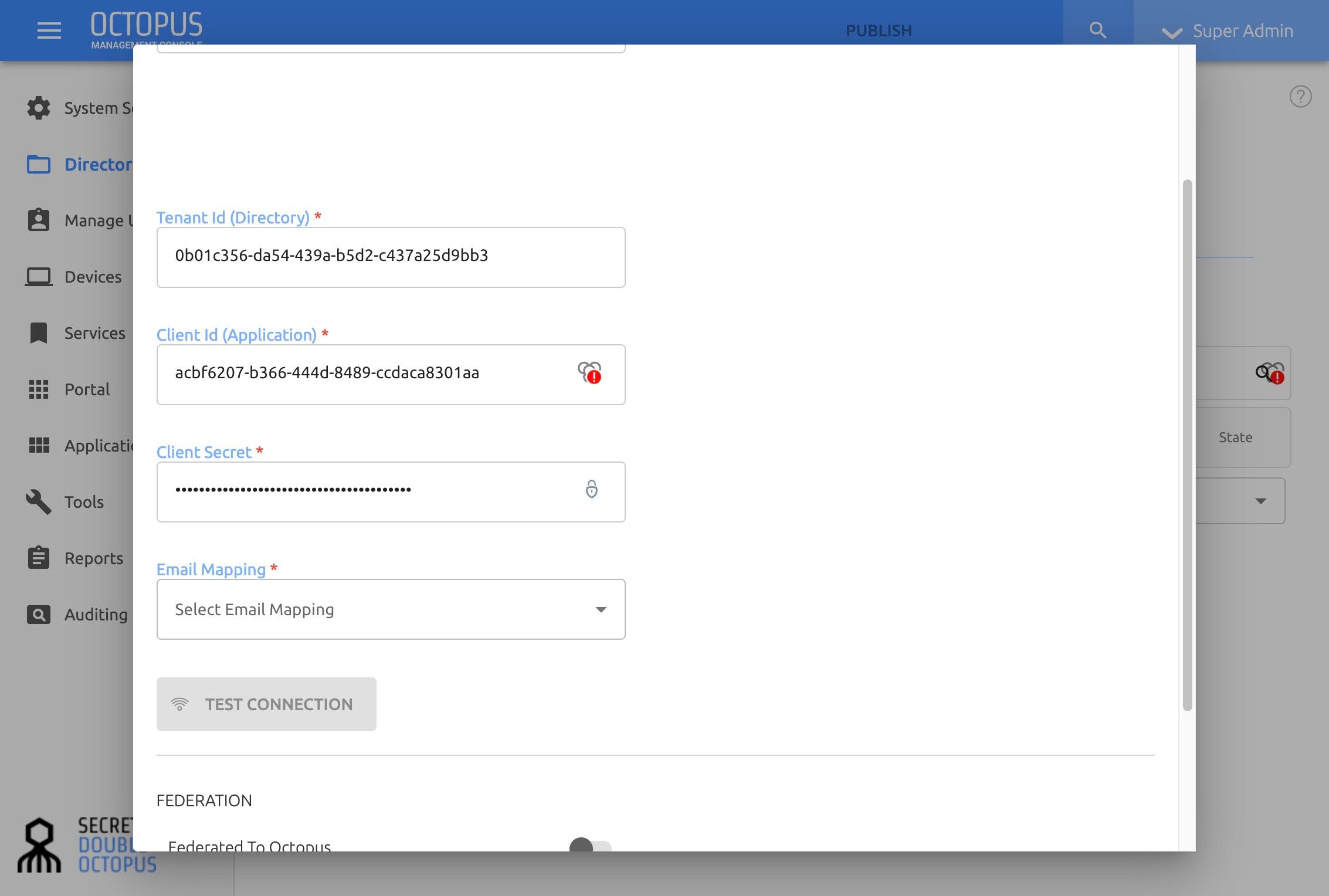Click the Client Secret password field
Screen dimensions: 1329x896
click(391, 492)
